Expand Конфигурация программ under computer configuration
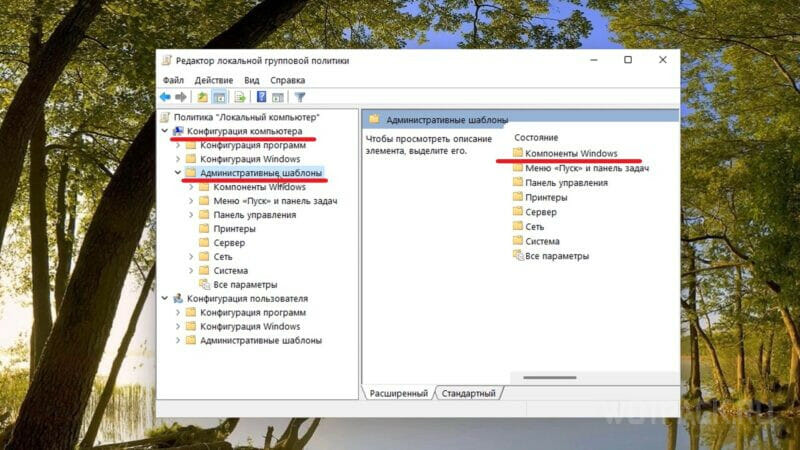800x450 pixels. (x=178, y=145)
